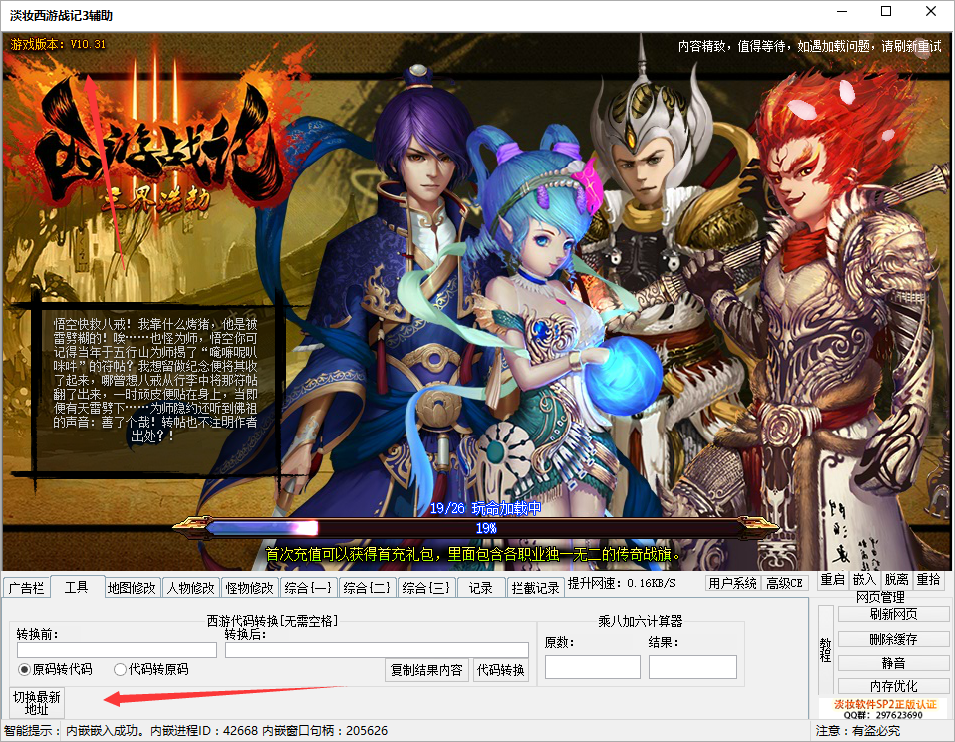Open the 用户系统 tab
The height and width of the screenshot is (742, 955).
(x=732, y=584)
